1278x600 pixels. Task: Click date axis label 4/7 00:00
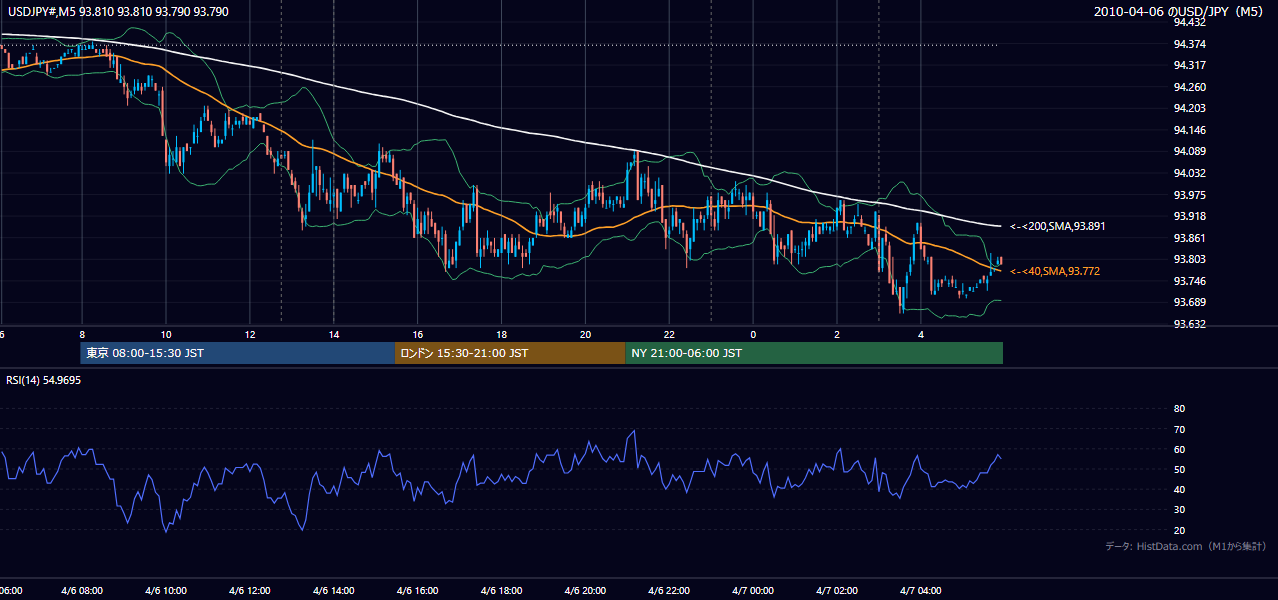point(753,591)
